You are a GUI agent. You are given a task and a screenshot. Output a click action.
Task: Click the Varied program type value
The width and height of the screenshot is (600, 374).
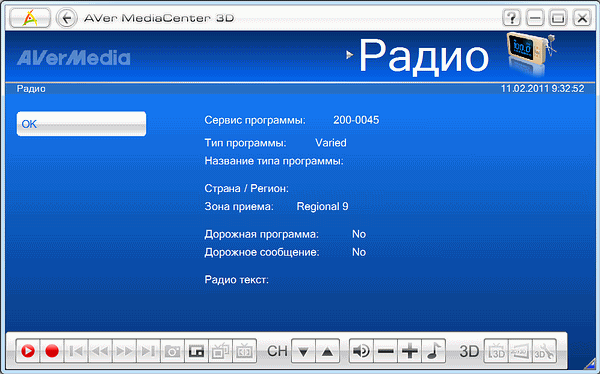pos(331,143)
